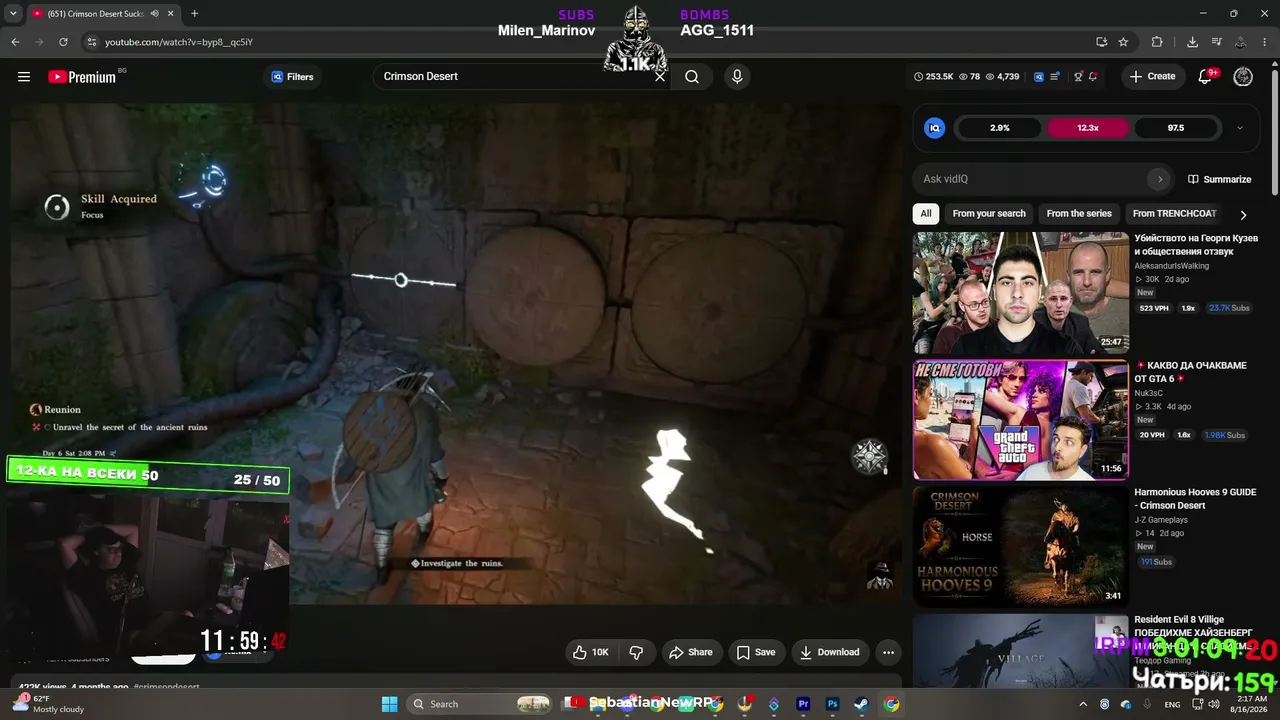Select From the series chip
The image size is (1280, 720).
[x=1079, y=213]
